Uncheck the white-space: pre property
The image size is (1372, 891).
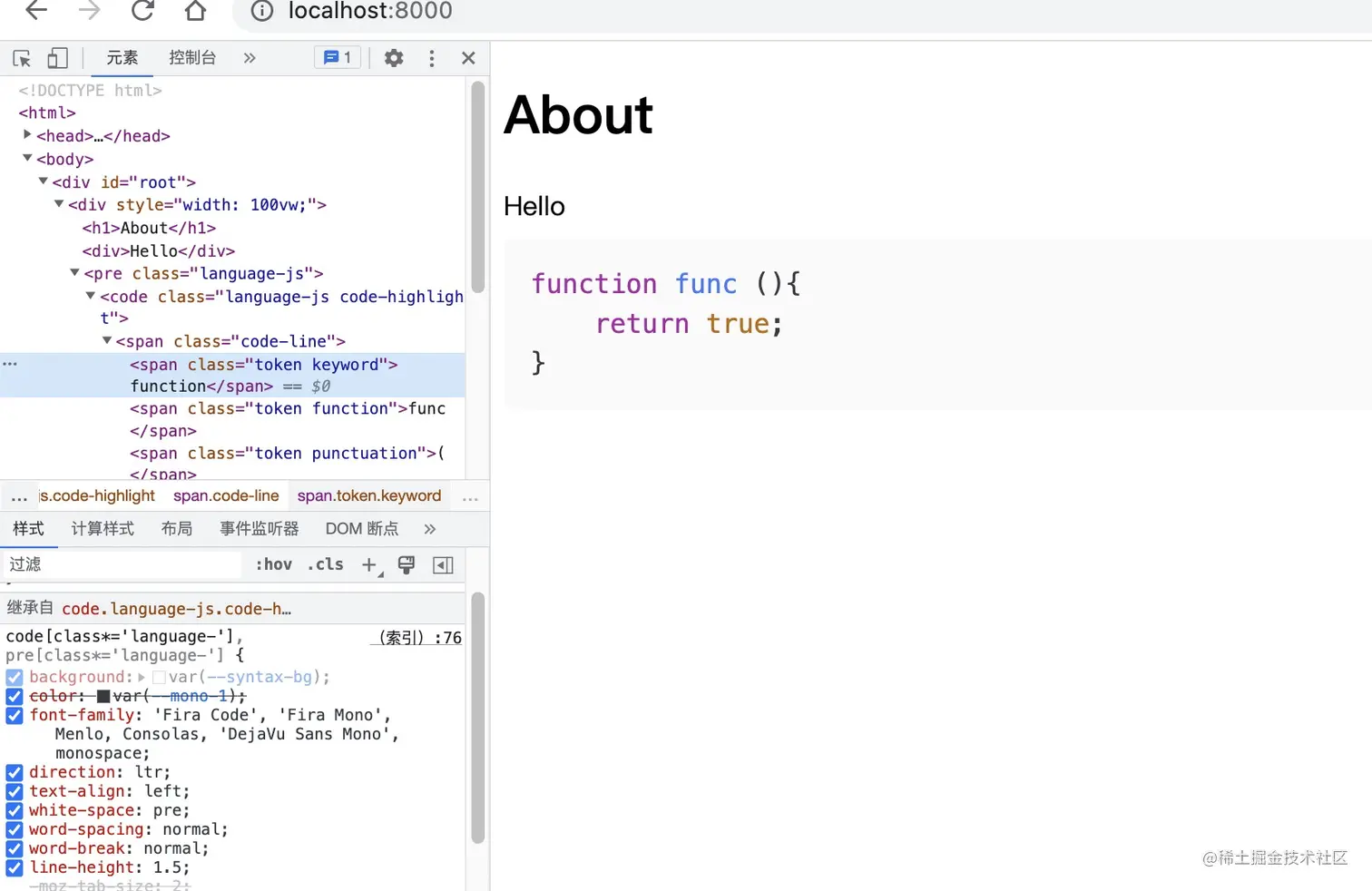coord(15,810)
